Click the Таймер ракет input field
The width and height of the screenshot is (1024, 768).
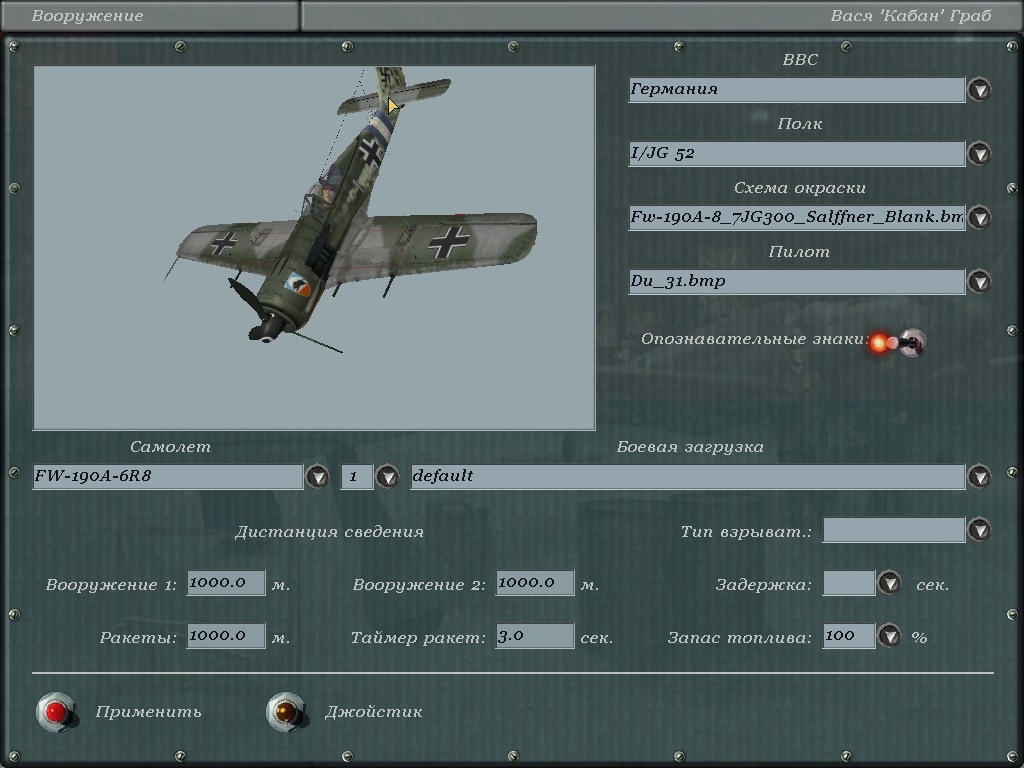coord(535,636)
